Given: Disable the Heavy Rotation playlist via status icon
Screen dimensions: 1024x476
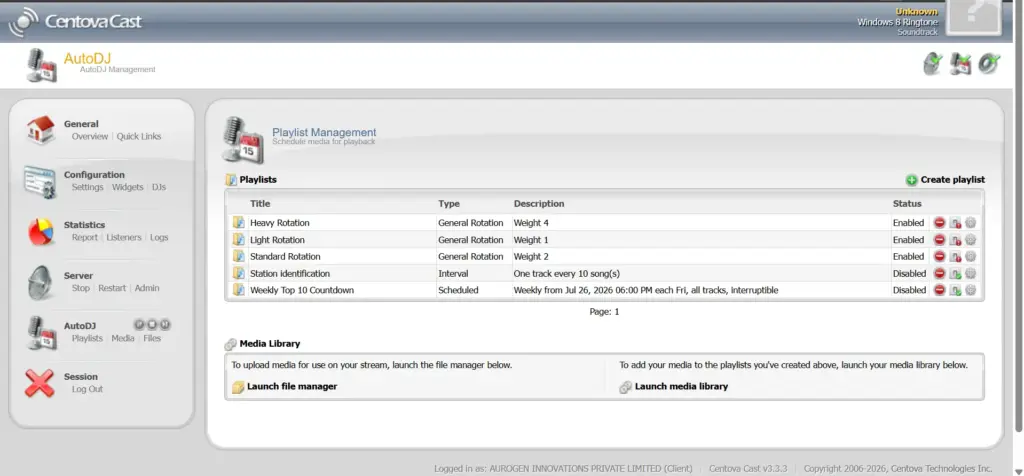Looking at the screenshot, I should coord(955,223).
